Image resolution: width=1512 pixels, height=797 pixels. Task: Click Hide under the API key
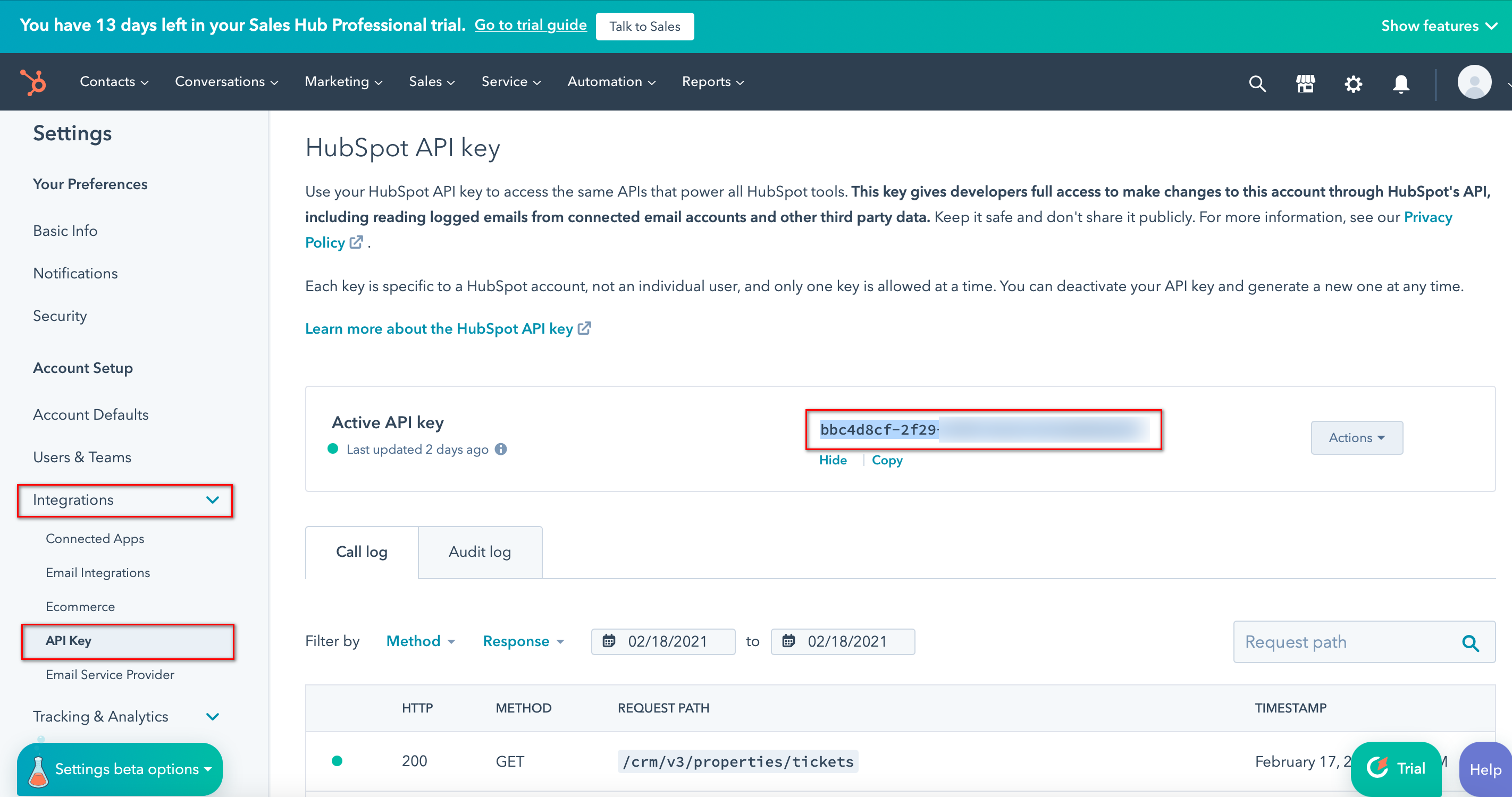click(833, 460)
